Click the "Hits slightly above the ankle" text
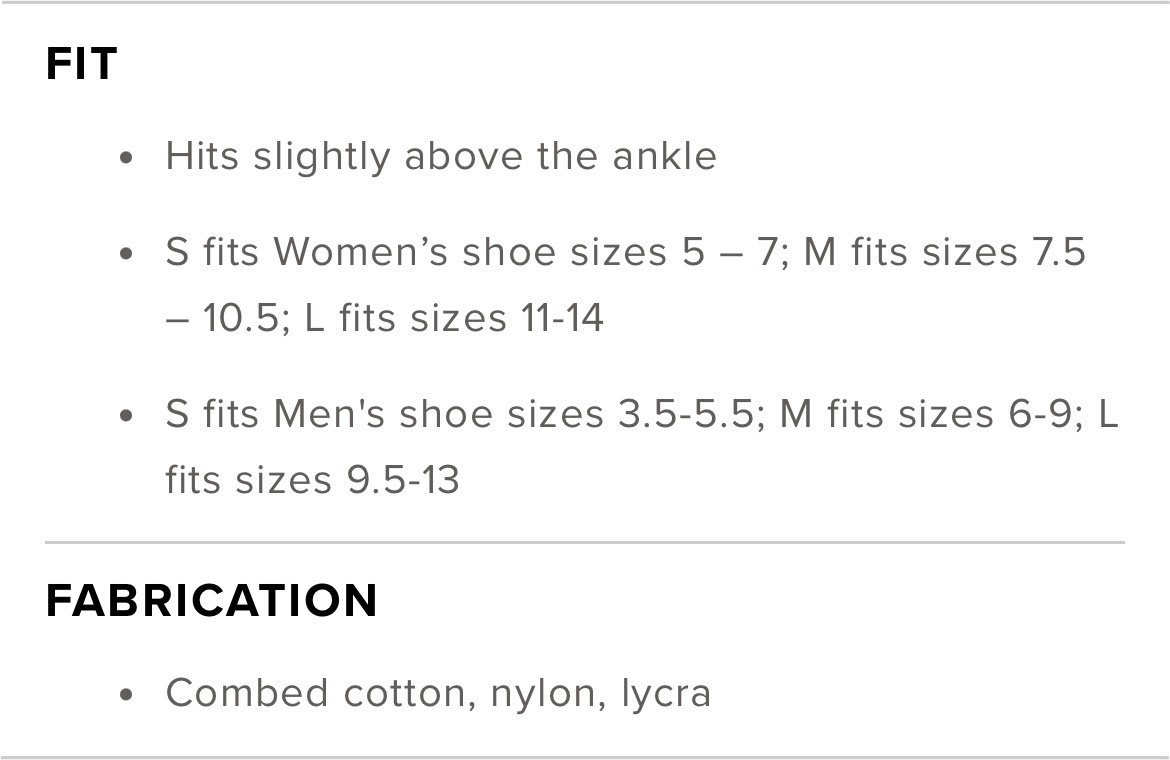This screenshot has width=1170, height=760. [441, 157]
